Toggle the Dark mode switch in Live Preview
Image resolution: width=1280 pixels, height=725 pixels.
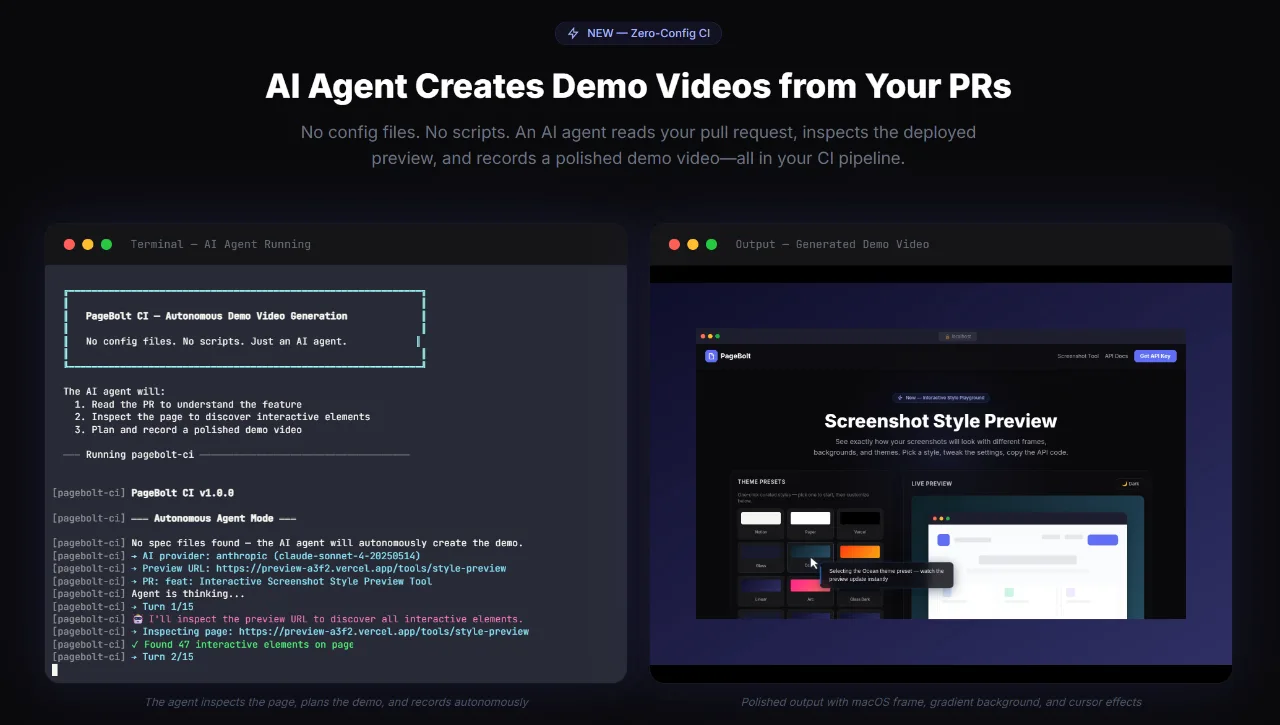1130,483
